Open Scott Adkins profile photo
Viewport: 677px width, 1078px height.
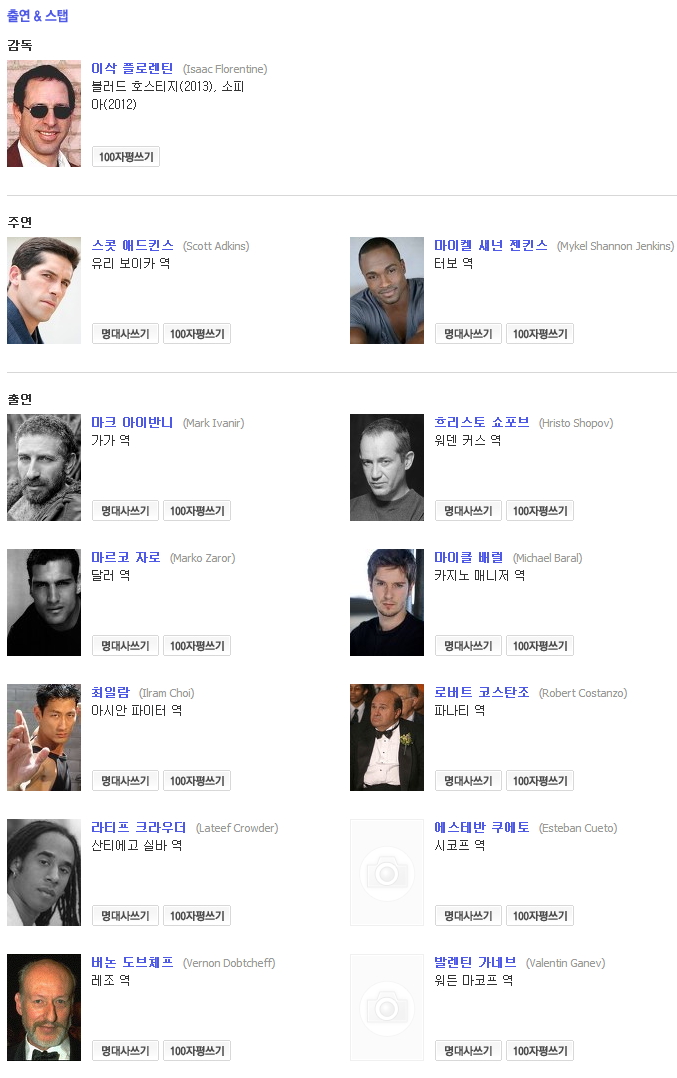[x=44, y=290]
